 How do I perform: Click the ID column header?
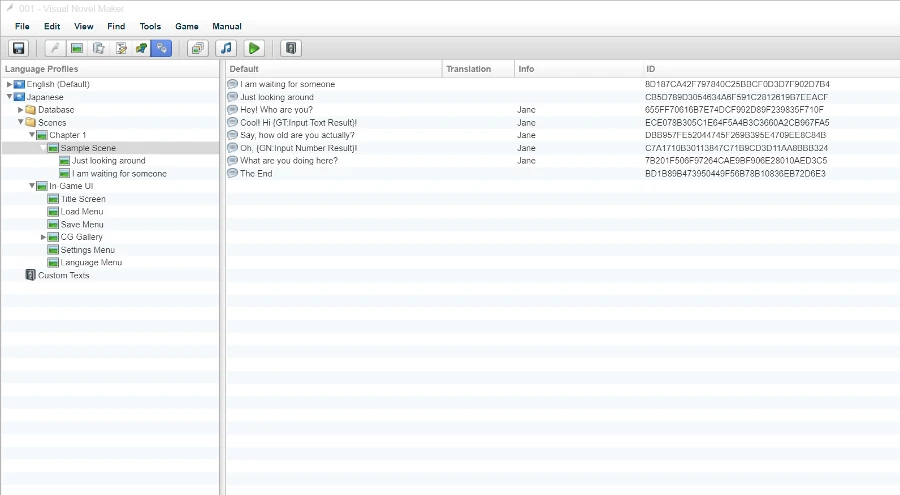650,69
